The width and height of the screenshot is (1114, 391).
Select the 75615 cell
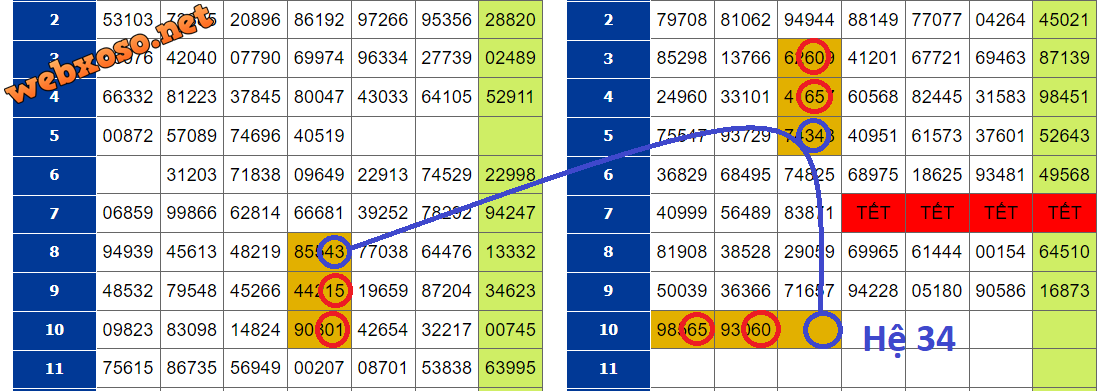128,368
